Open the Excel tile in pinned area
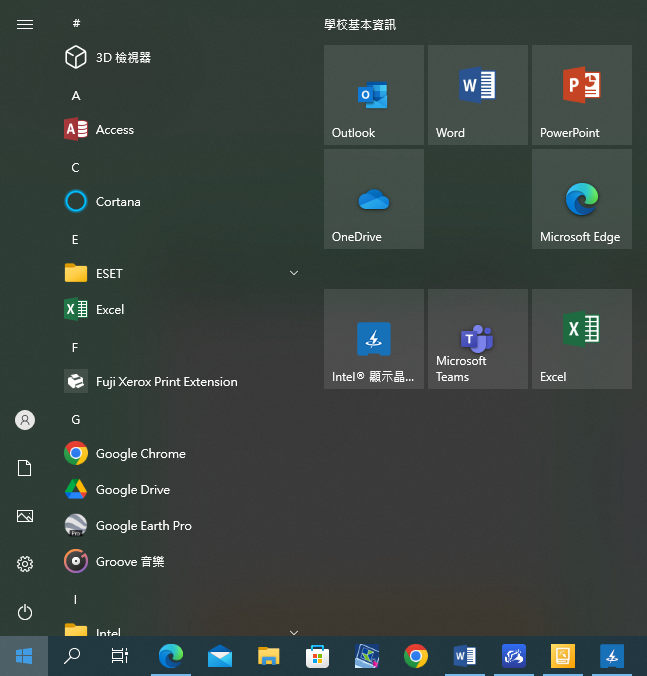The height and width of the screenshot is (676, 647). [582, 339]
